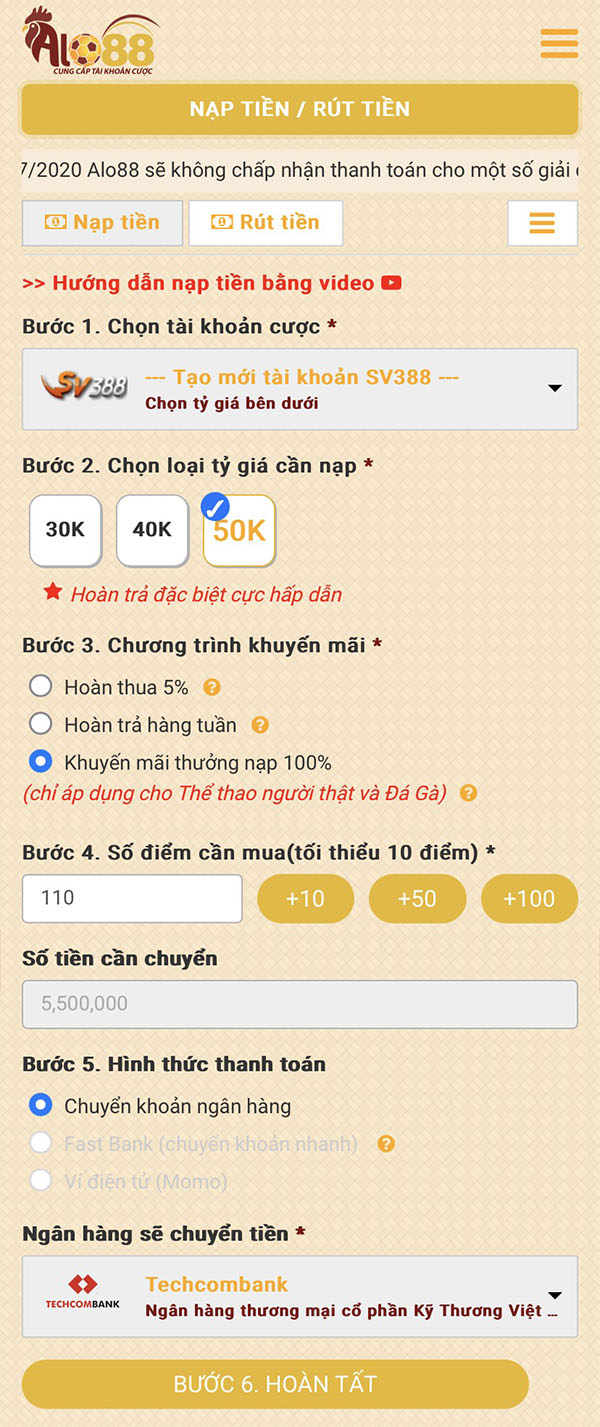Click the points amount input field
Image resolution: width=600 pixels, height=1427 pixels.
[132, 898]
